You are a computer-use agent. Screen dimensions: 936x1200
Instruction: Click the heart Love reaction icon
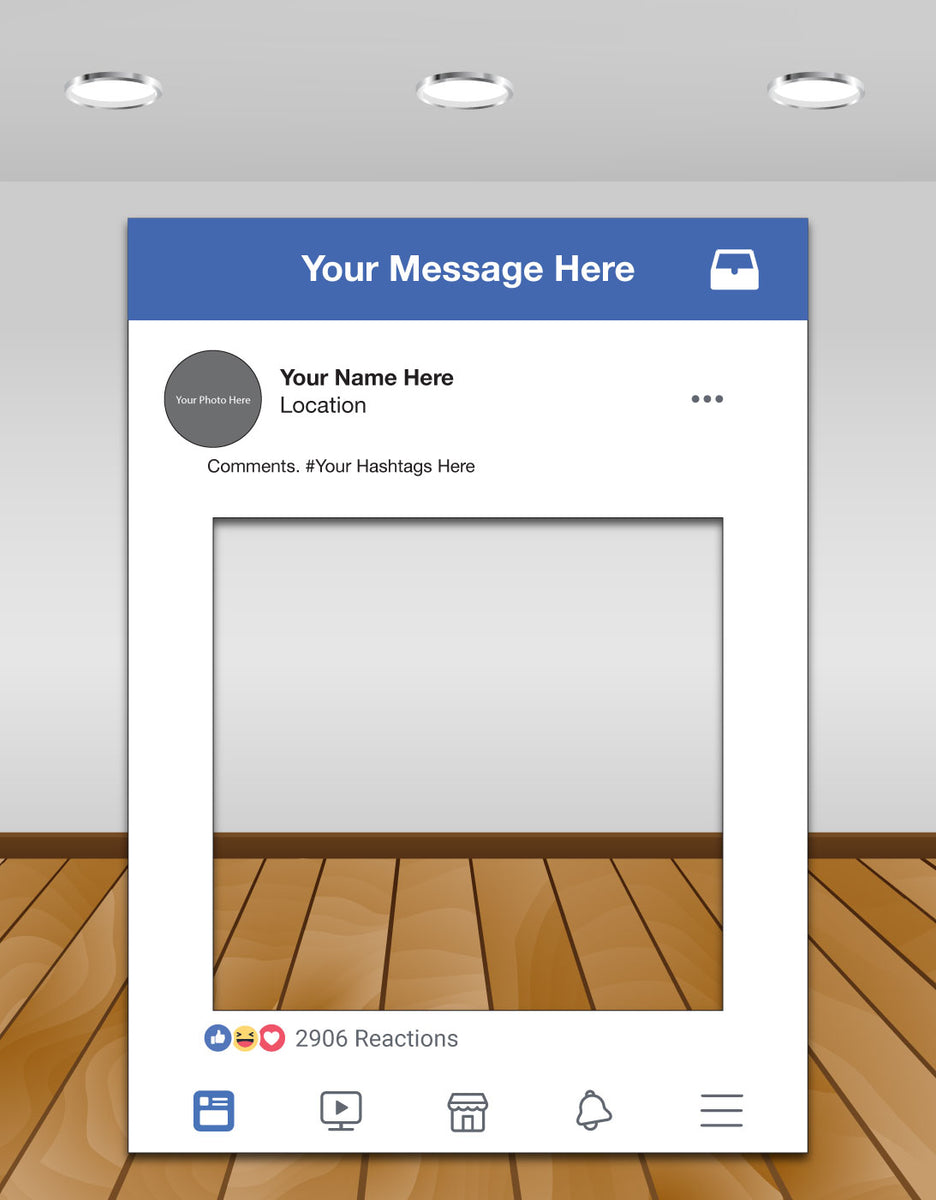tap(272, 1038)
